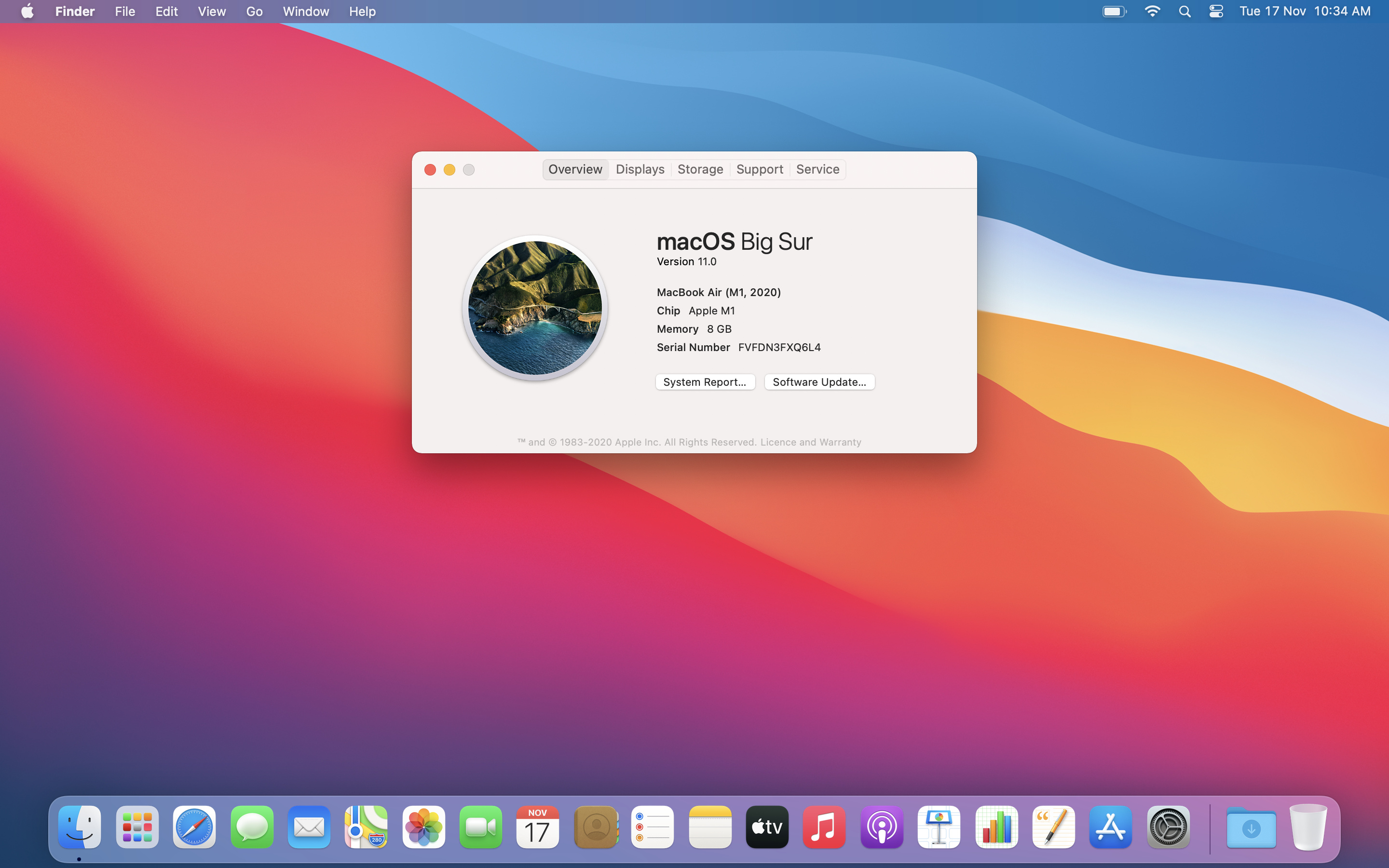Open Music app in the Dock
Viewport: 1389px width, 868px height.
[x=824, y=827]
